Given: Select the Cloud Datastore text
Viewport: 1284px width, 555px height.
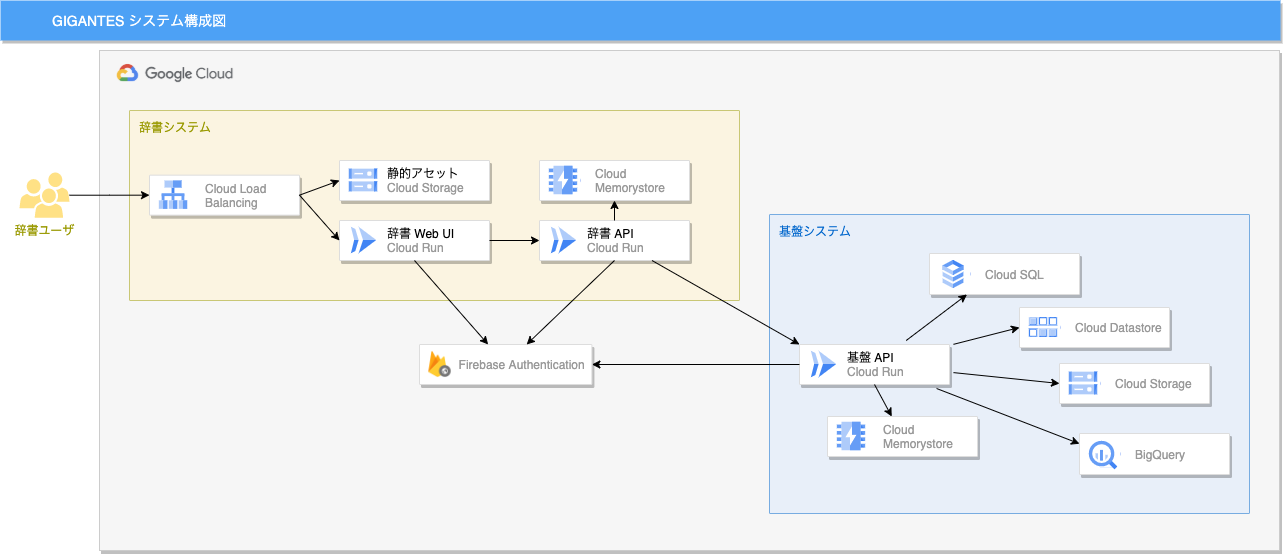Looking at the screenshot, I should (1118, 327).
